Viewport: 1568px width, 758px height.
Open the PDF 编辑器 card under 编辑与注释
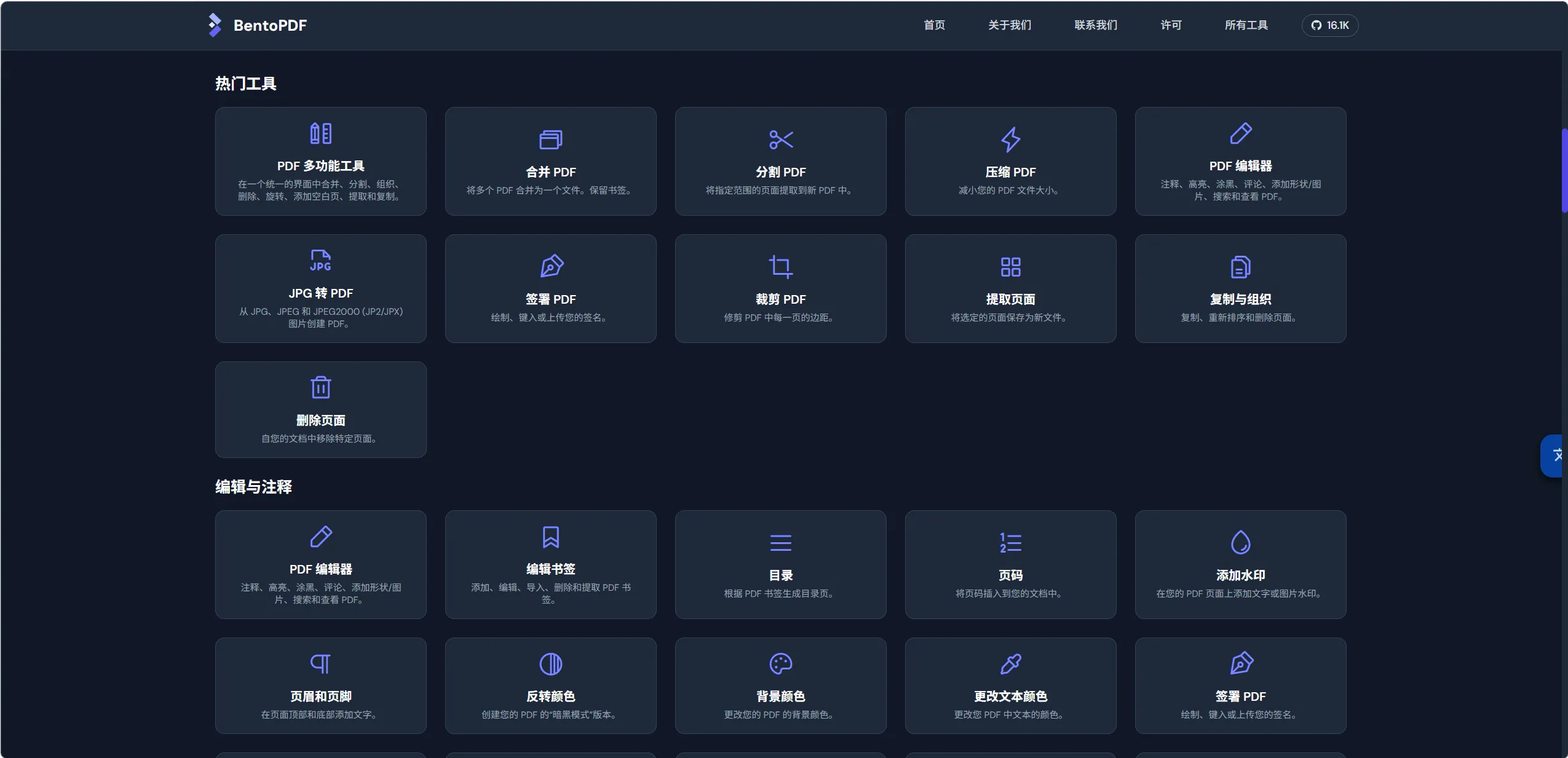pos(320,564)
